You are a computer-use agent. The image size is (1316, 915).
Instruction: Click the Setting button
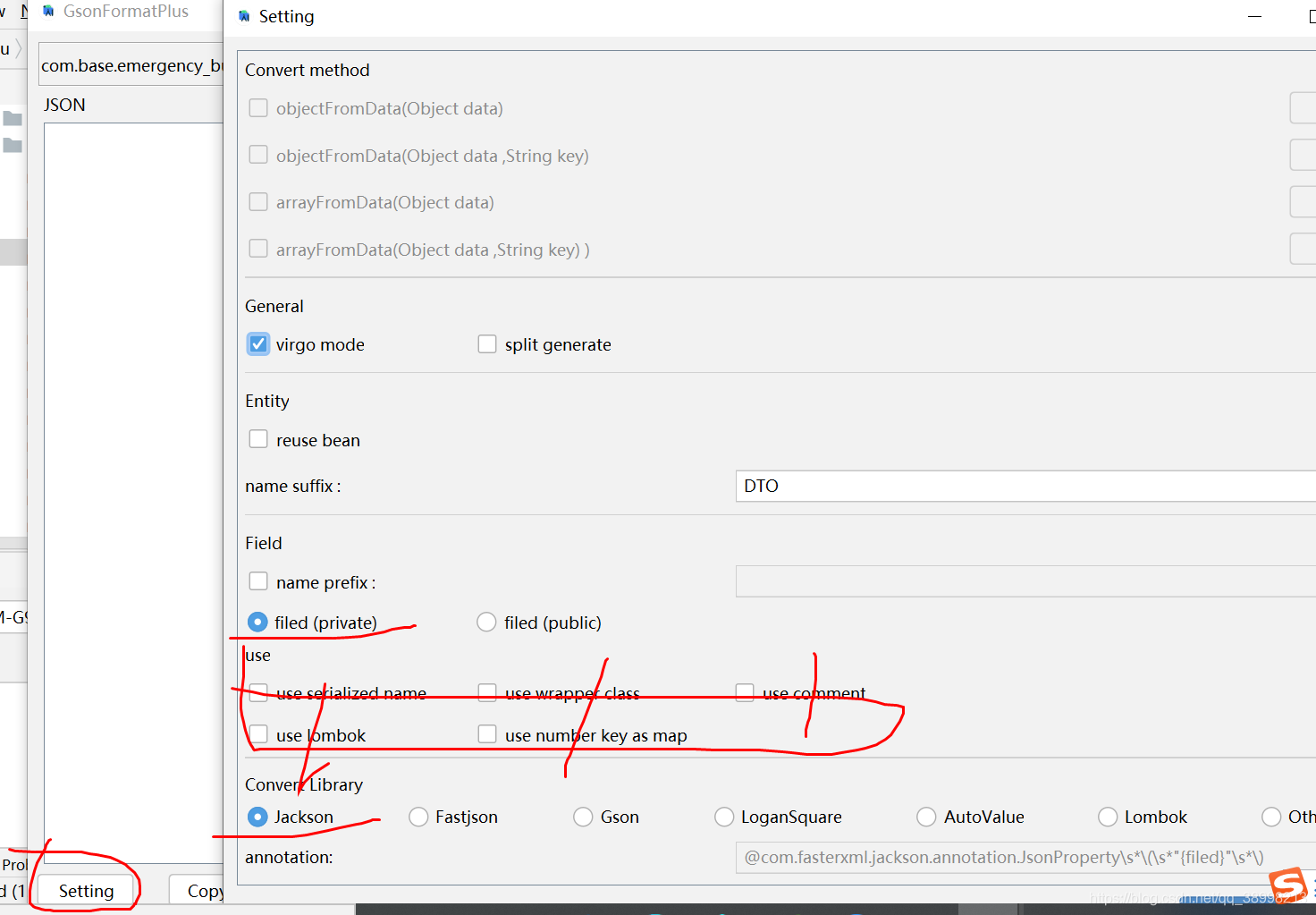coord(84,890)
